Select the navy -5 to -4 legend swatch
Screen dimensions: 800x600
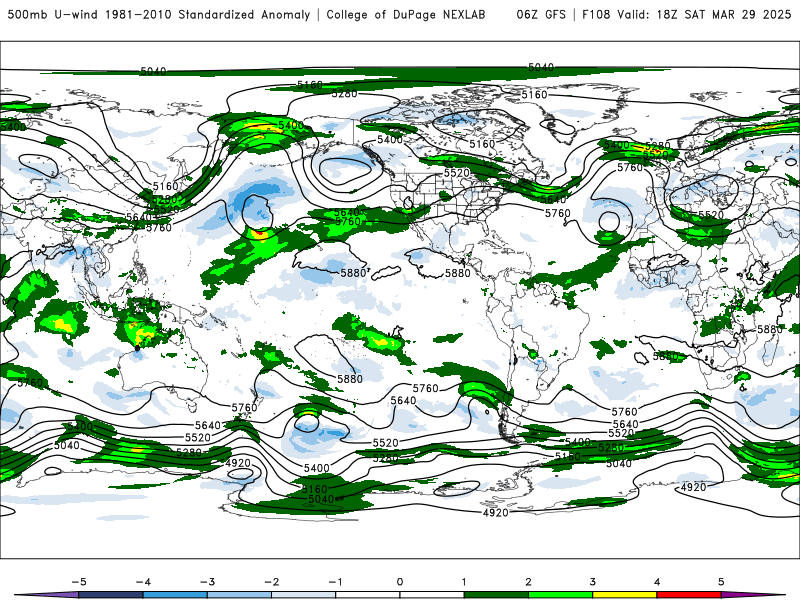tap(111, 595)
